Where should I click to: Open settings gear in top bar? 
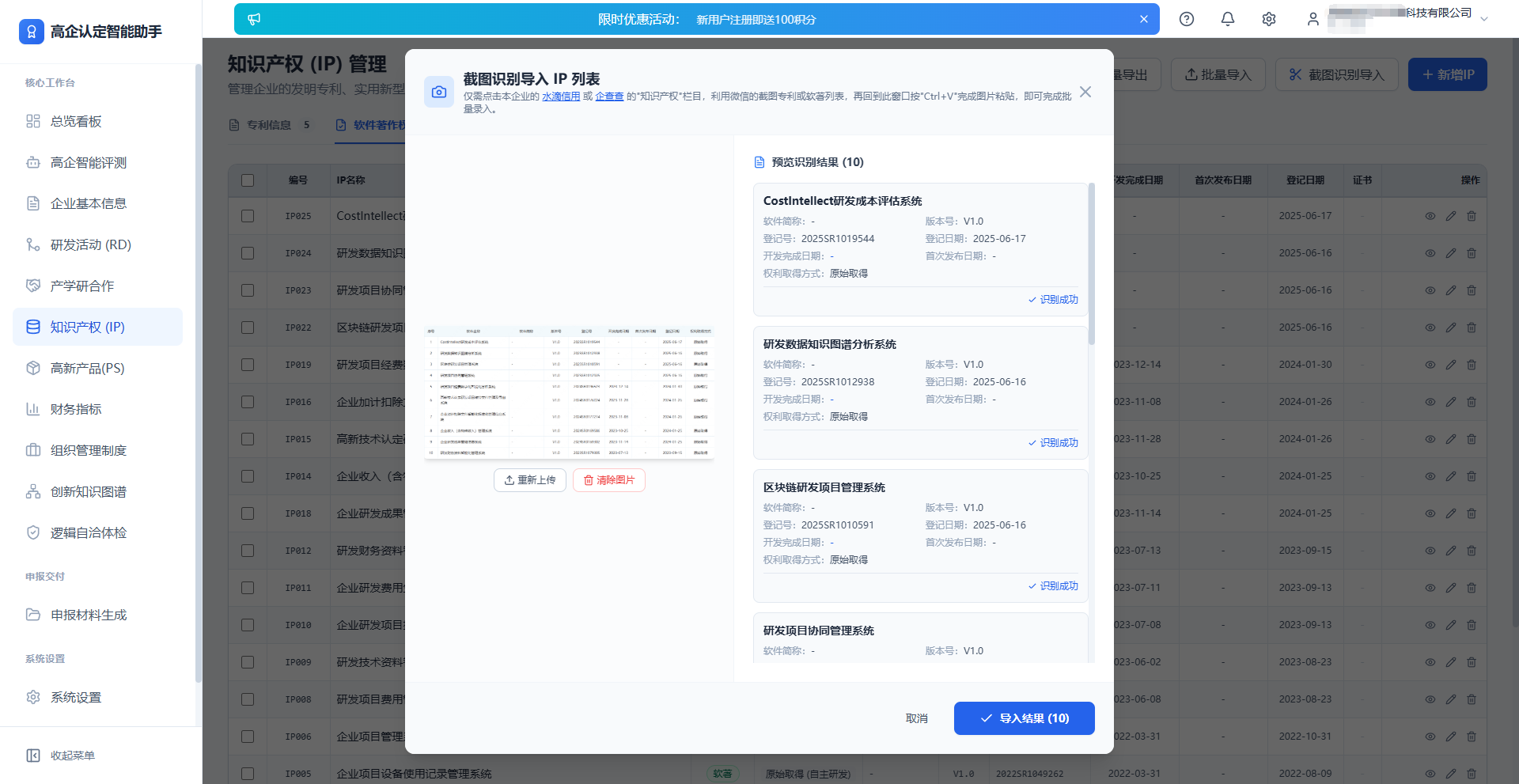point(1269,19)
